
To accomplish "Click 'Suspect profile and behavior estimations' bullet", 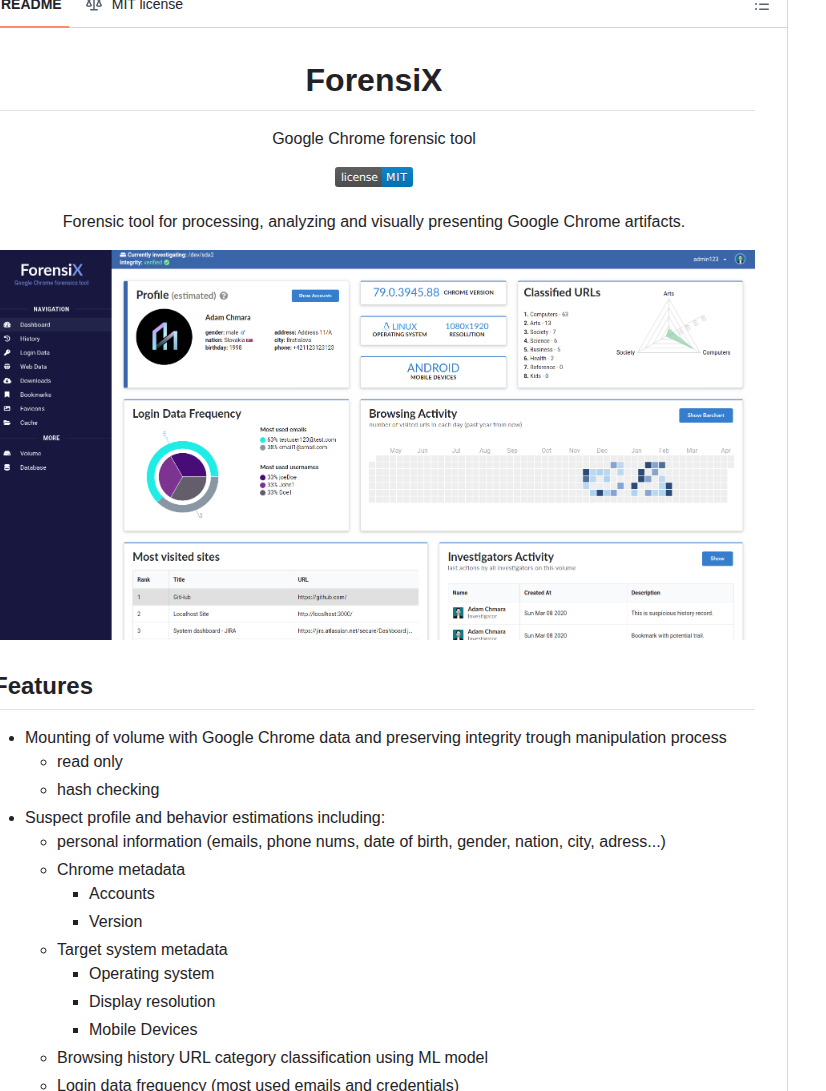I will (x=205, y=818).
